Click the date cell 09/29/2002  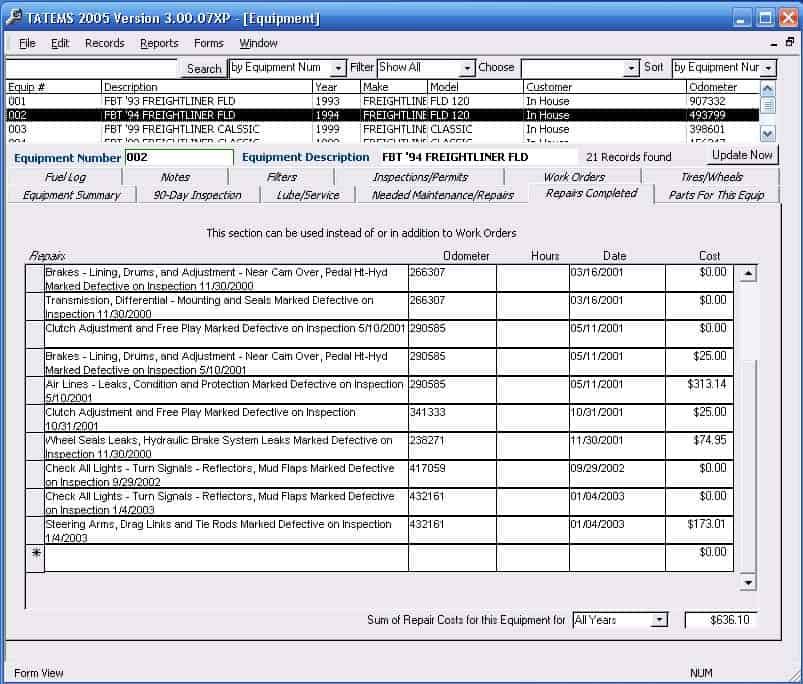[617, 474]
